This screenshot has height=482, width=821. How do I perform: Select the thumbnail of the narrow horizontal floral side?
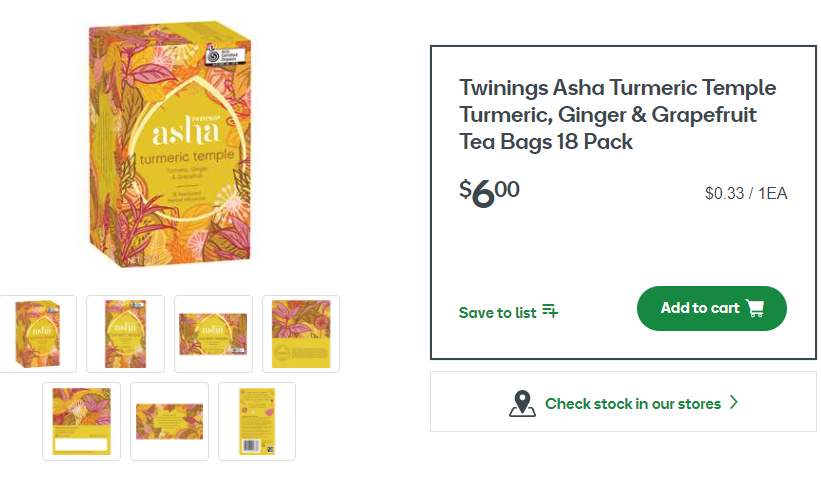click(x=170, y=421)
